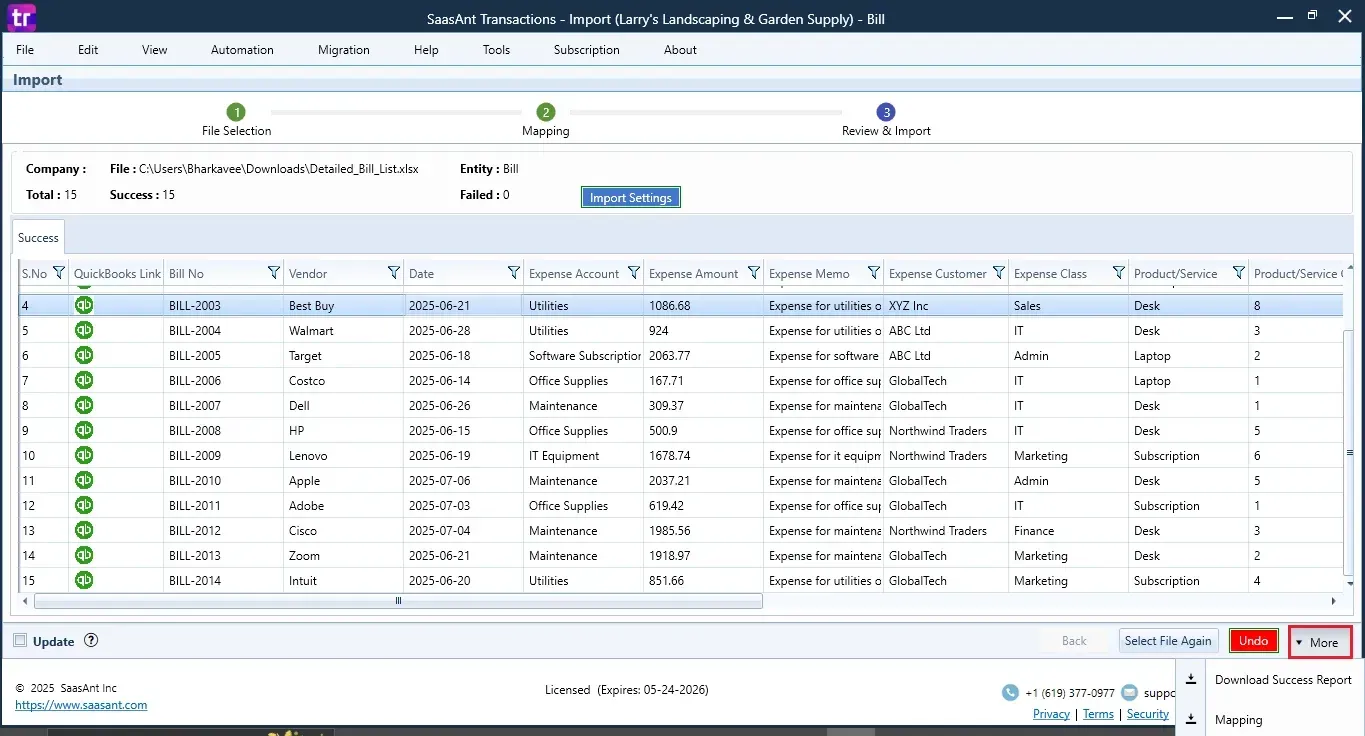
Task: Click Download Success Report download icon
Action: [x=1191, y=680]
